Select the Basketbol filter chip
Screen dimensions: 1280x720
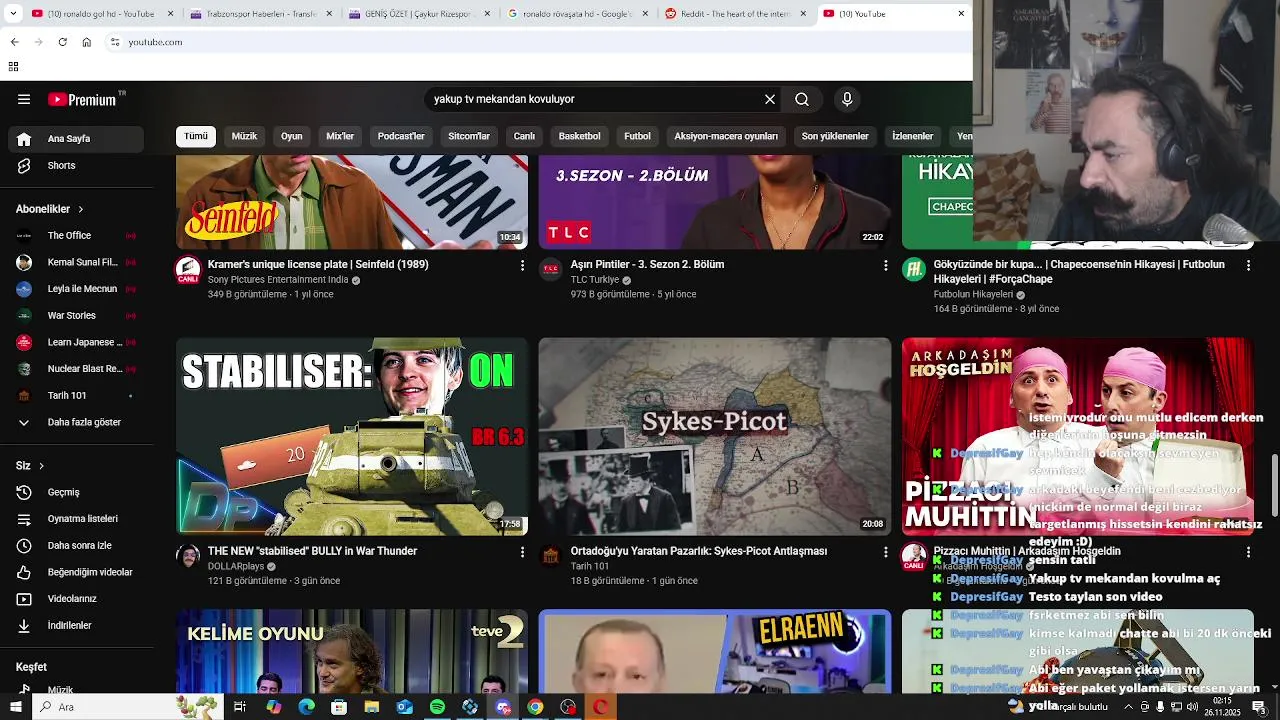click(579, 136)
